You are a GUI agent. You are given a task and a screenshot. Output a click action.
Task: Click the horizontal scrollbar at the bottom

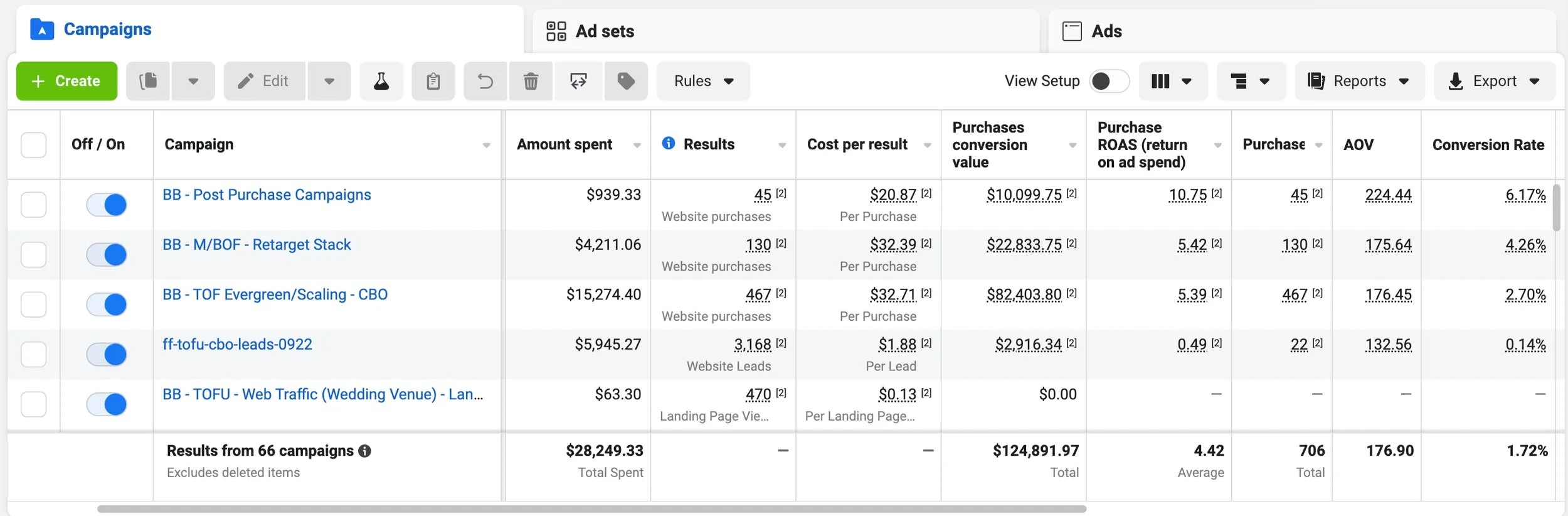pos(591,509)
